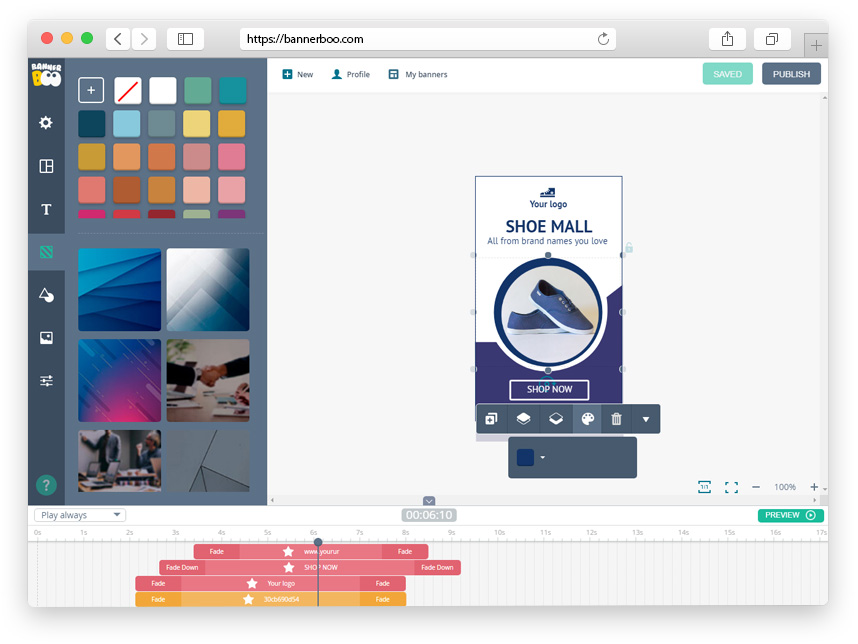858x644 pixels.
Task: Click the bring layer forward icon
Action: tap(523, 419)
